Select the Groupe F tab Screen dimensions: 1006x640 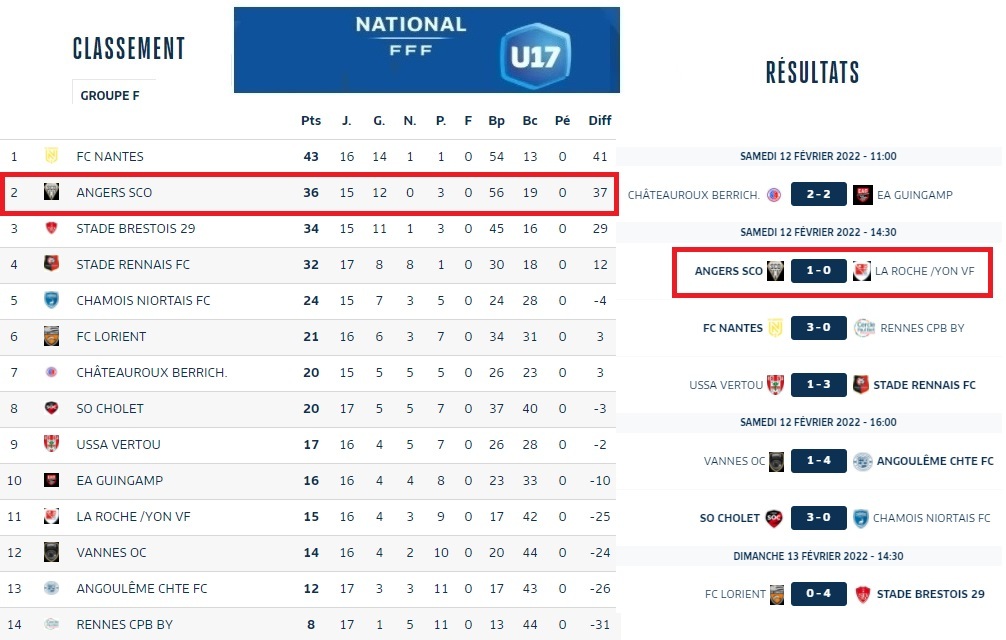tap(109, 95)
